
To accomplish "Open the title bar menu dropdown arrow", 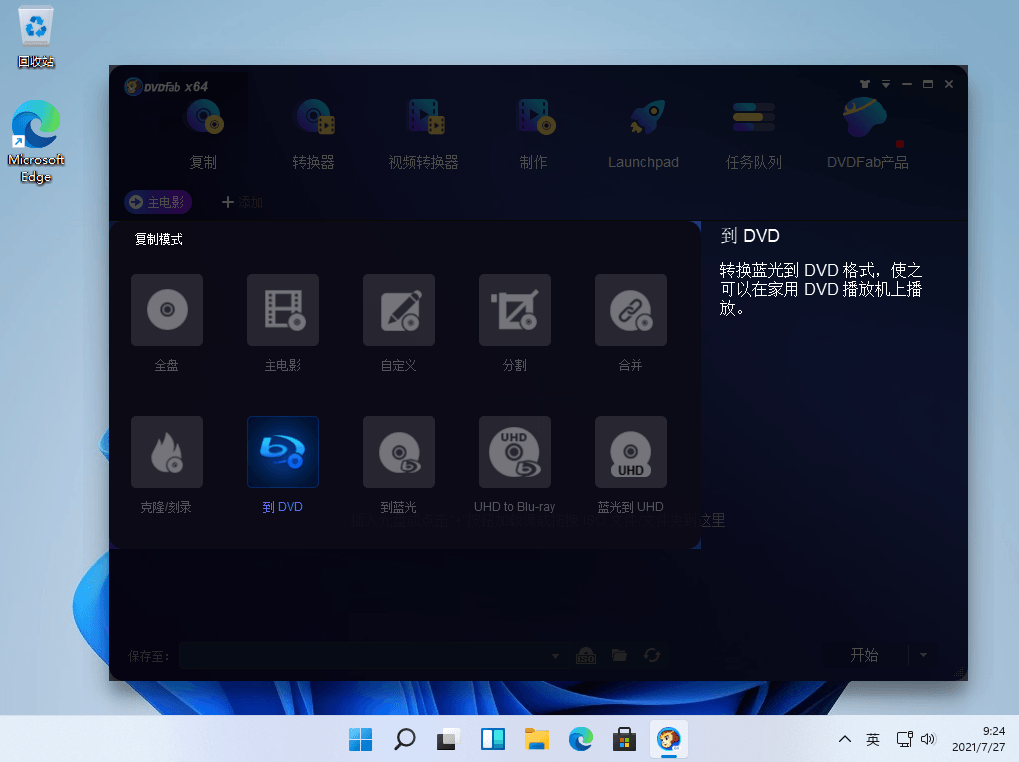I will point(886,84).
